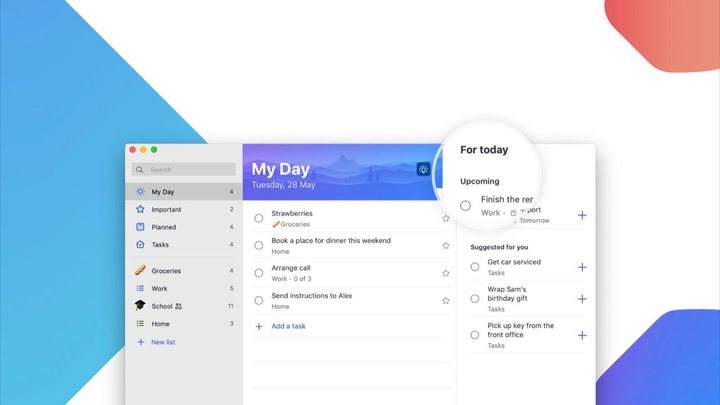Select the Work list
This screenshot has width=720, height=405.
click(184, 288)
